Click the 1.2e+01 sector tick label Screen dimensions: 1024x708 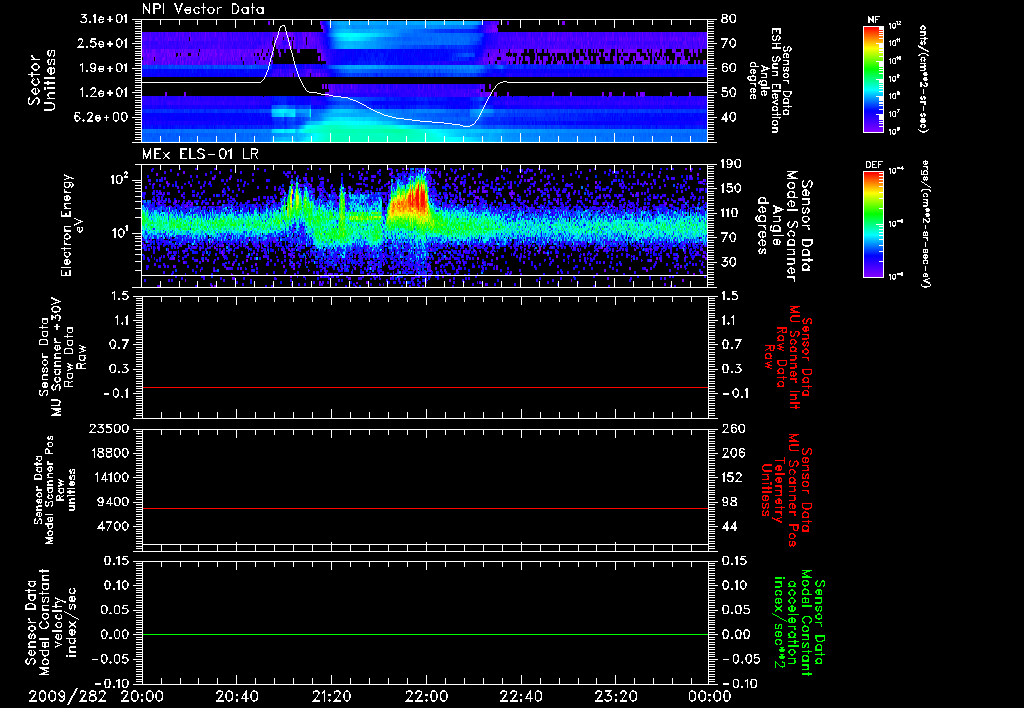tap(104, 93)
